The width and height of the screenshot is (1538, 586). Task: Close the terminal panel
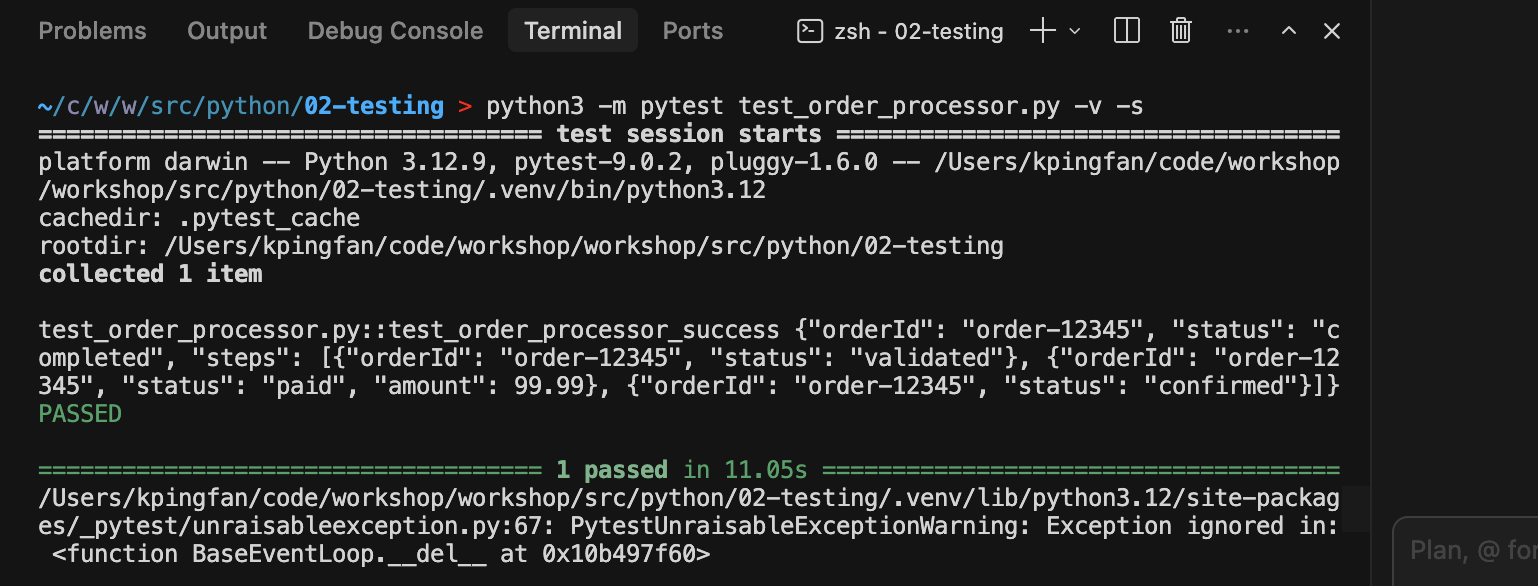[1331, 31]
